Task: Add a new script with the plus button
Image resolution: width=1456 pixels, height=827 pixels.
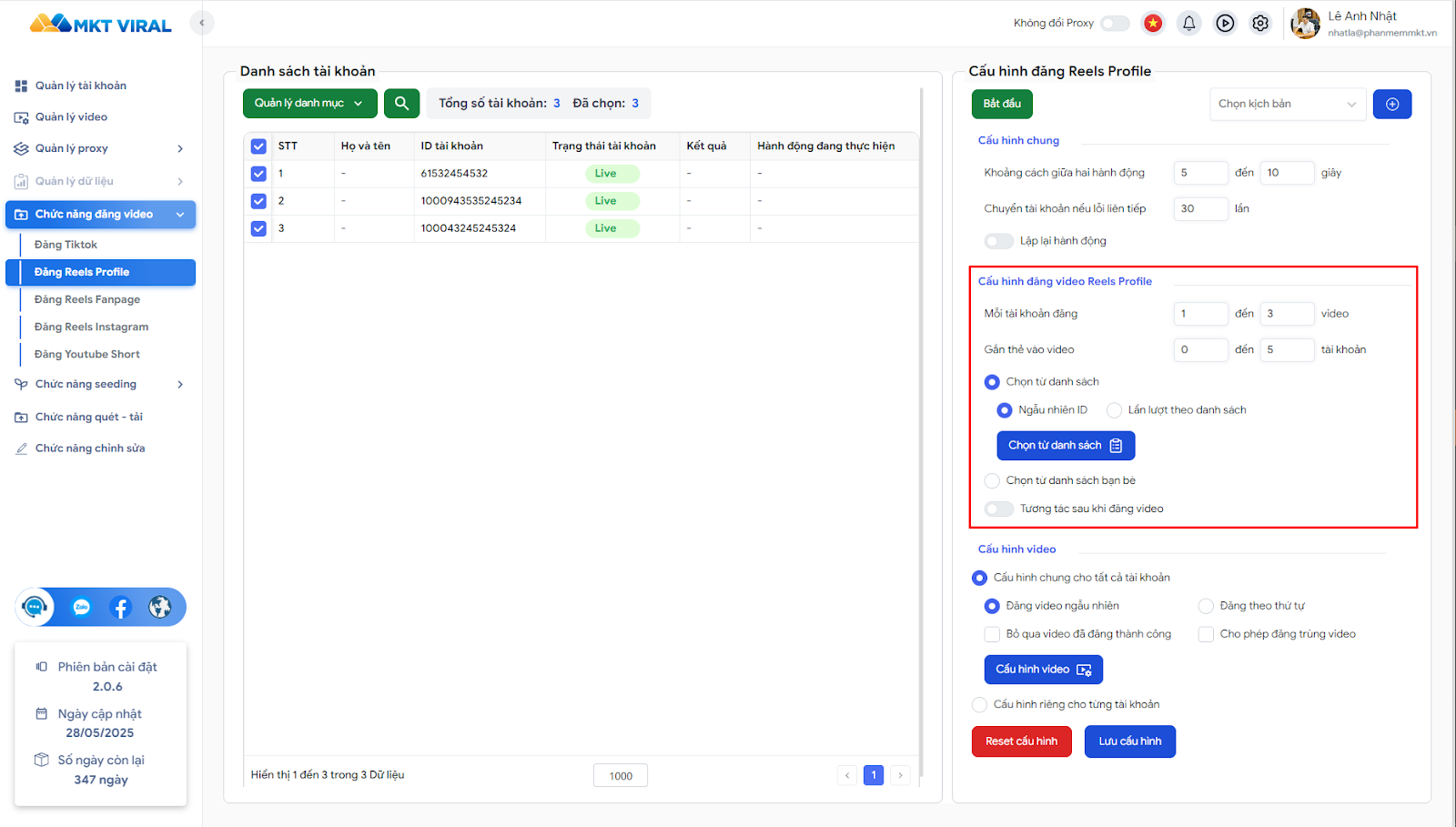Action: 1392,104
